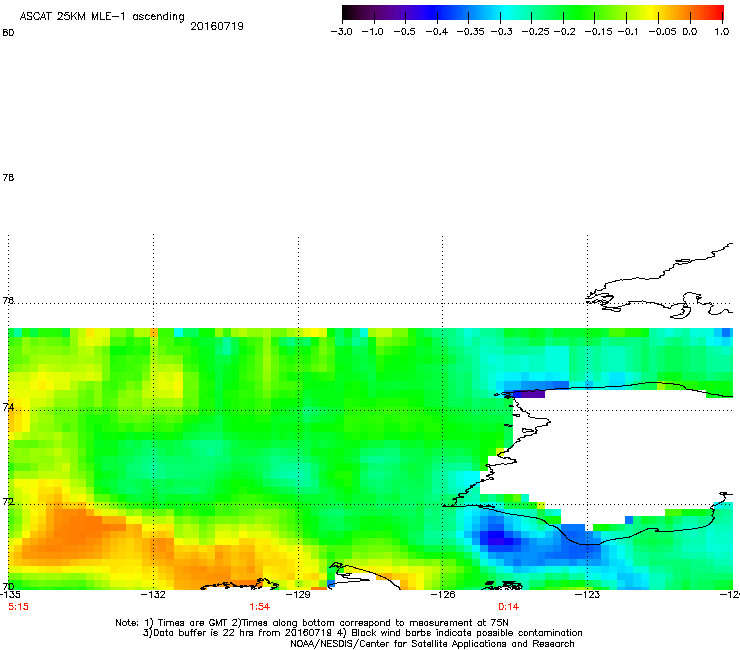740x650 pixels.
Task: Select the -0.15 colorbar label
Action: [598, 32]
